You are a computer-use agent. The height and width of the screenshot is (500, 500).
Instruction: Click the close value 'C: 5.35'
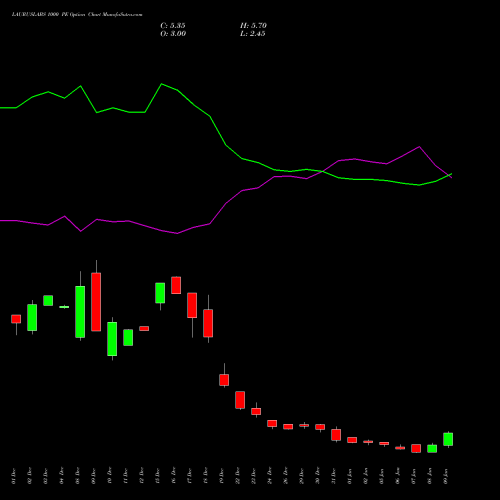pos(173,26)
